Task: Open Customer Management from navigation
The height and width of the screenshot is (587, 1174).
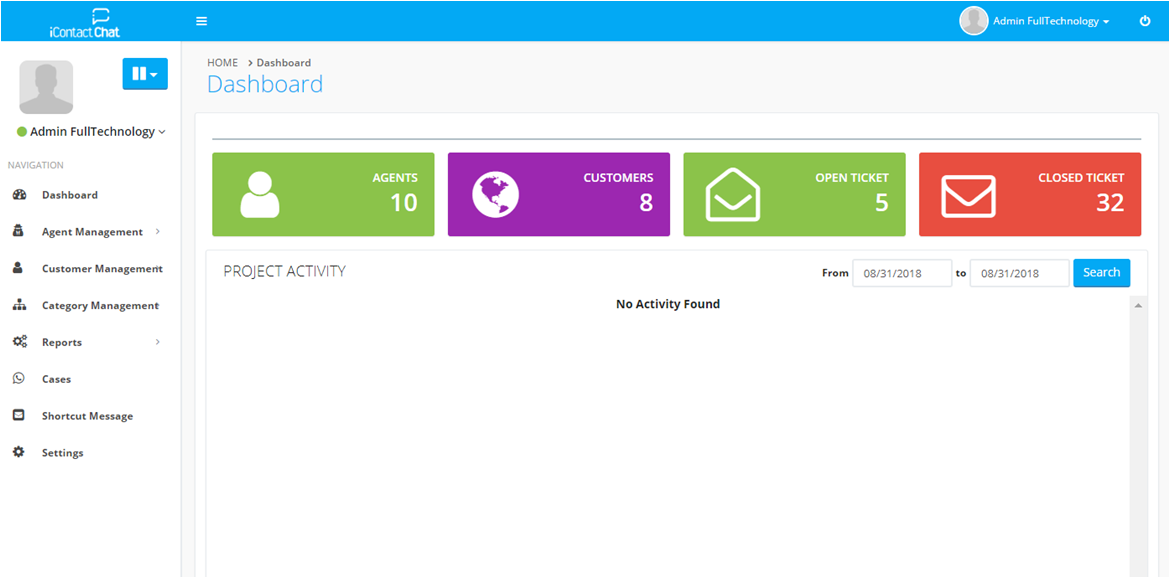Action: (101, 269)
